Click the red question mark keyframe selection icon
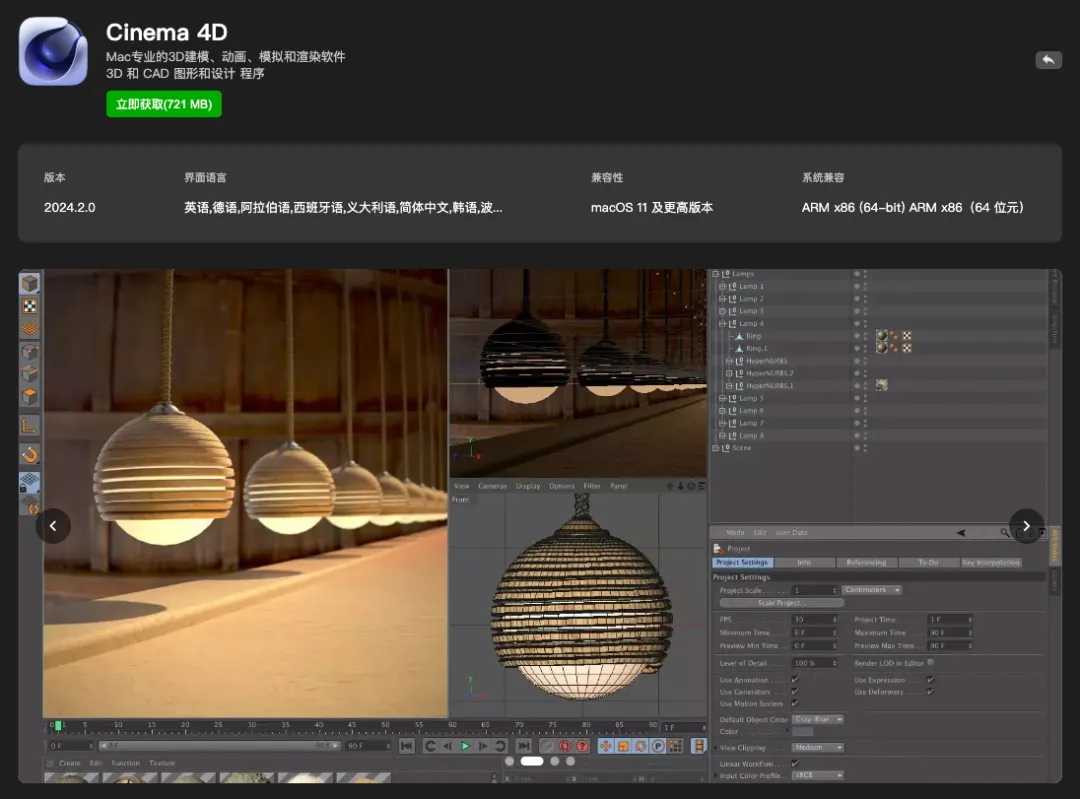1080x799 pixels. (583, 746)
